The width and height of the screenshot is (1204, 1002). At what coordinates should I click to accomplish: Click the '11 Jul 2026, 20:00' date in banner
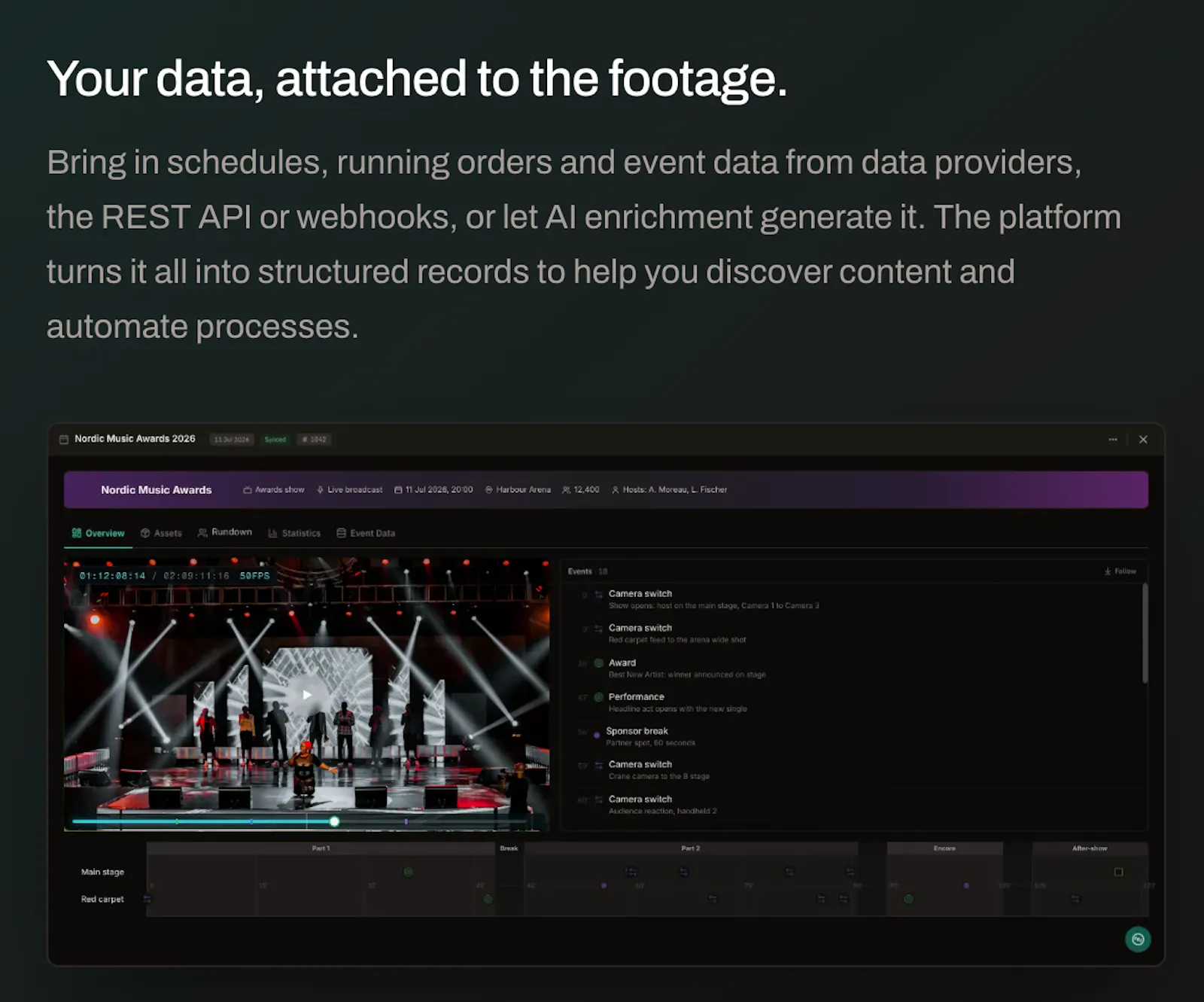[x=434, y=489]
